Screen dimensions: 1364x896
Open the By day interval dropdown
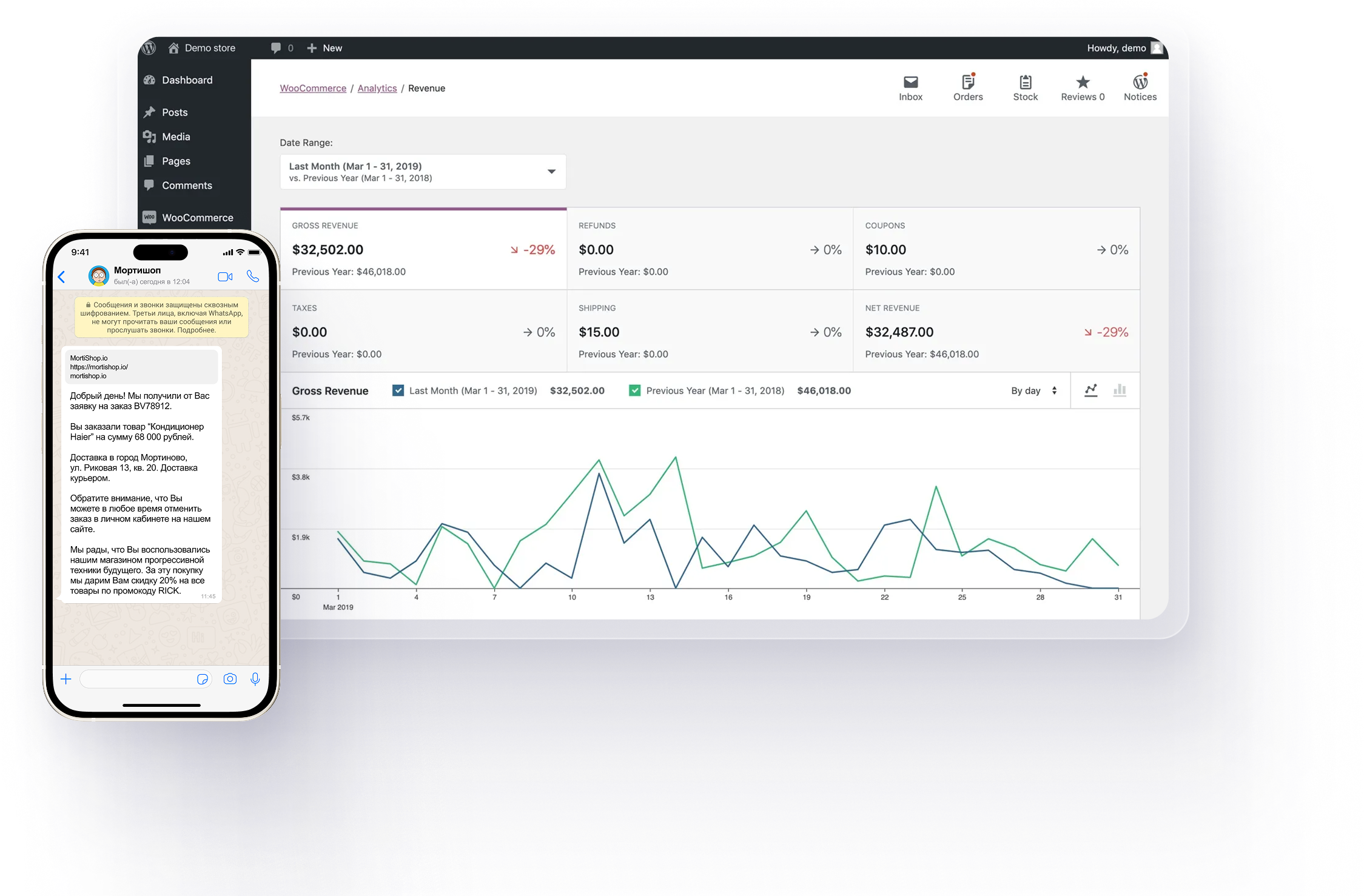tap(1034, 390)
